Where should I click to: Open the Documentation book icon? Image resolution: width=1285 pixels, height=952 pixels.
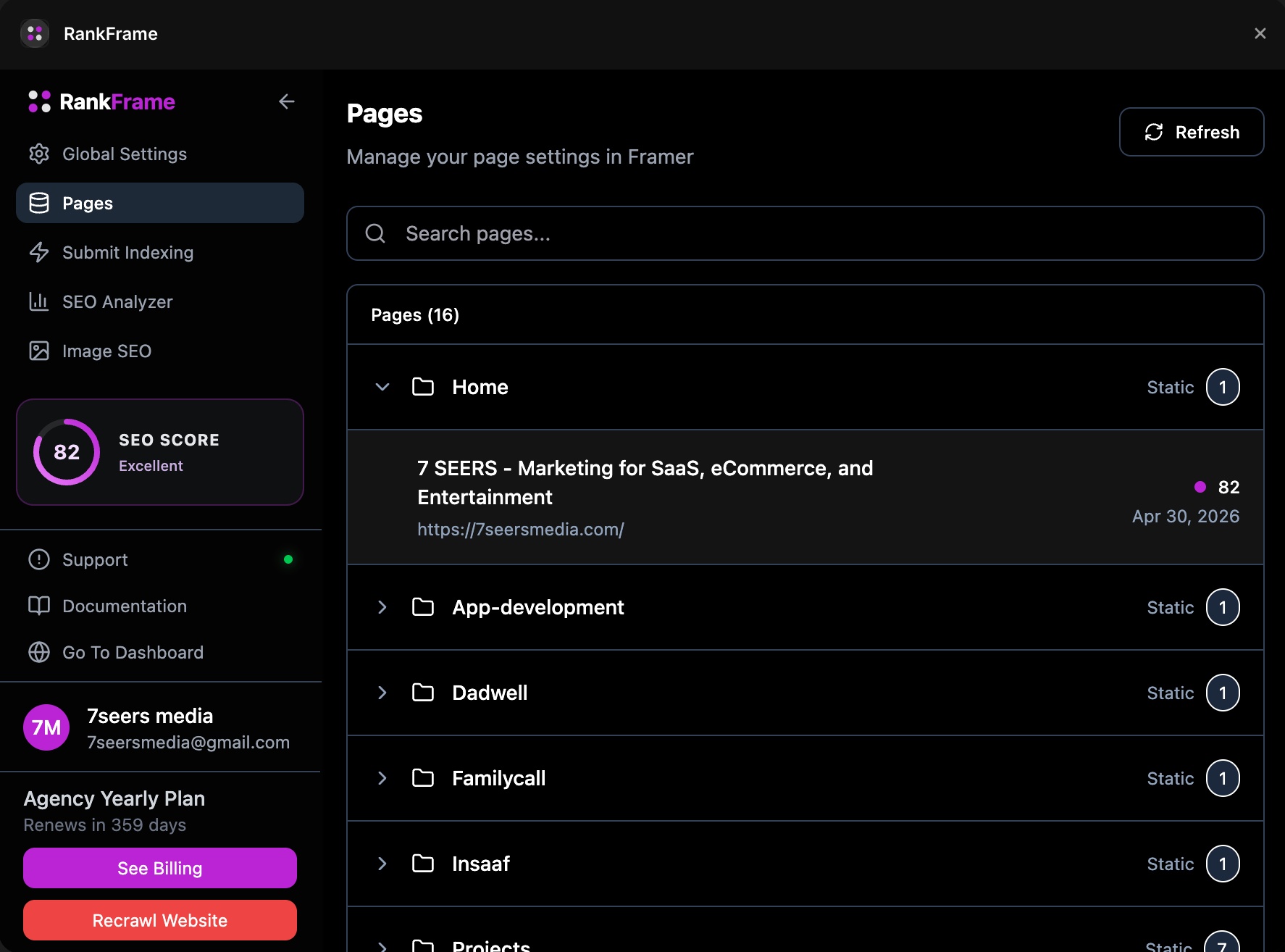pyautogui.click(x=38, y=606)
